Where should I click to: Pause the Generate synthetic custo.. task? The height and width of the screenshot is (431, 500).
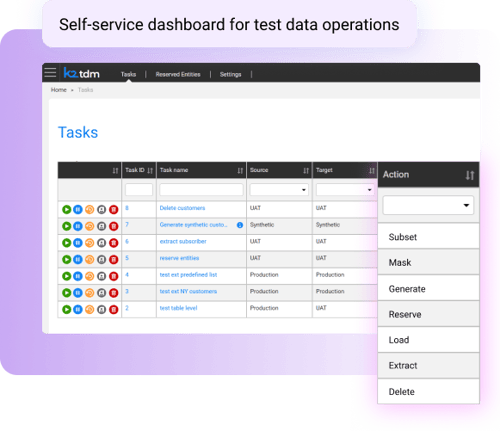pyautogui.click(x=78, y=226)
